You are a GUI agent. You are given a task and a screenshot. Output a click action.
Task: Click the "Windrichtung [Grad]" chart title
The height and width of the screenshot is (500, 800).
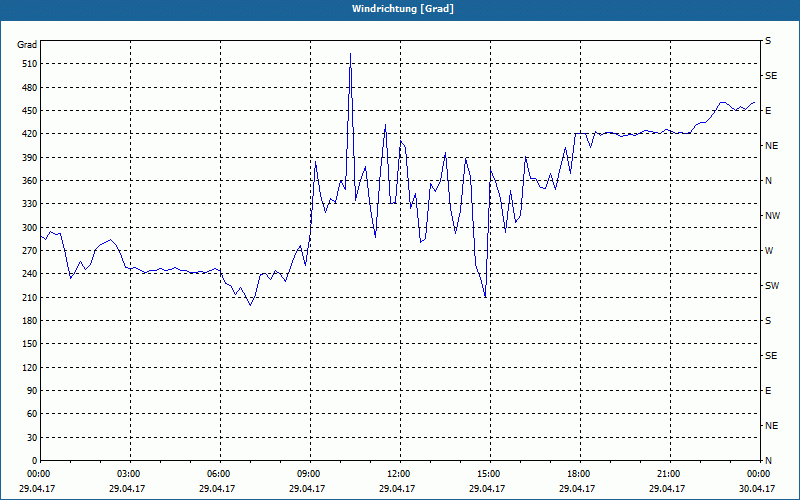403,9
